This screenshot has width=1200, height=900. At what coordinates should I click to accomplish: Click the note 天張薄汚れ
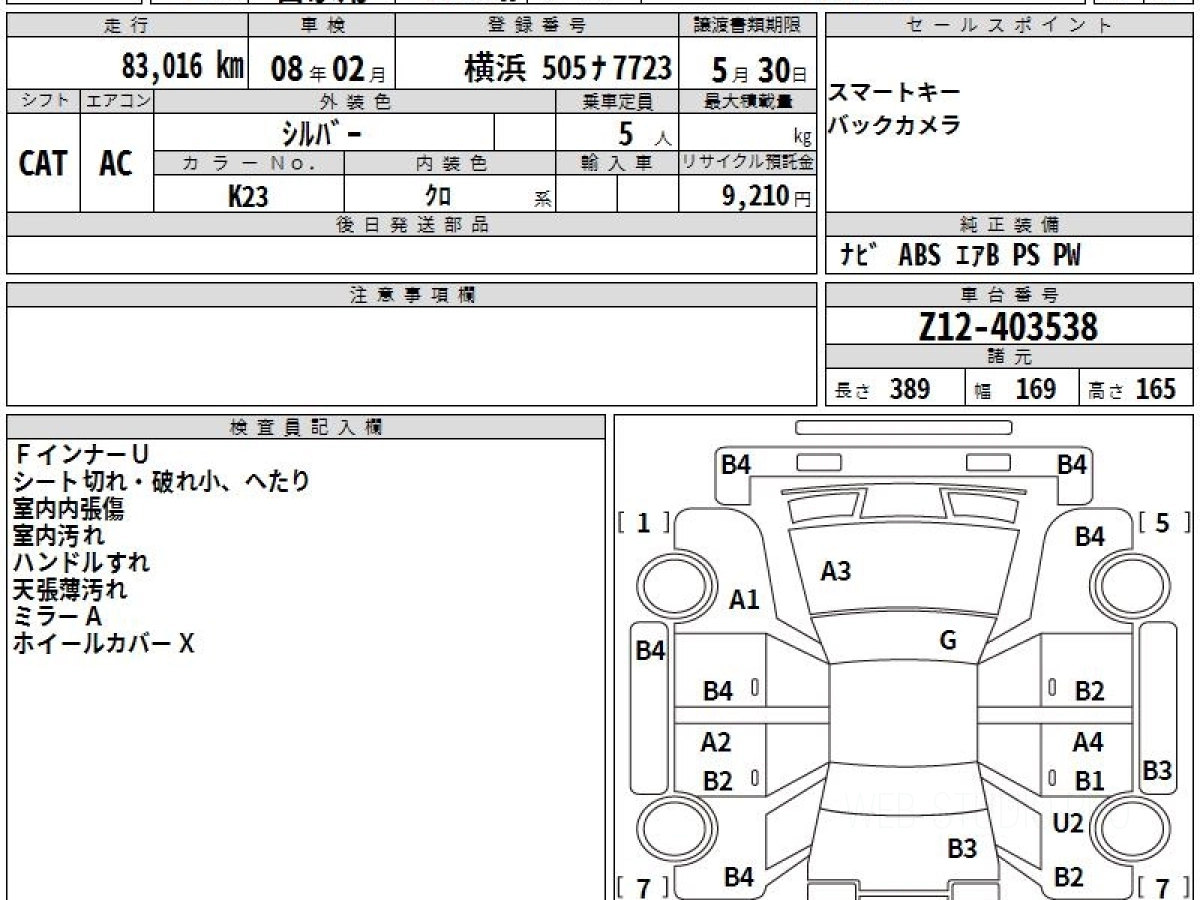coord(69,590)
